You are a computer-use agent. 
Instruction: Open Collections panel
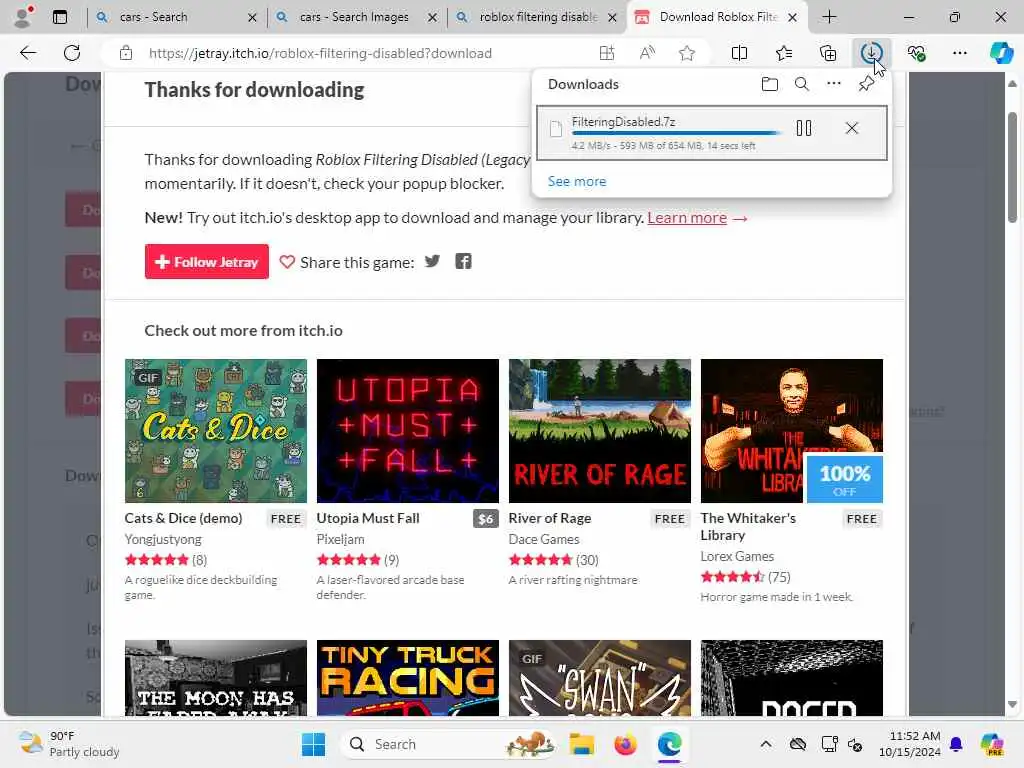point(827,53)
